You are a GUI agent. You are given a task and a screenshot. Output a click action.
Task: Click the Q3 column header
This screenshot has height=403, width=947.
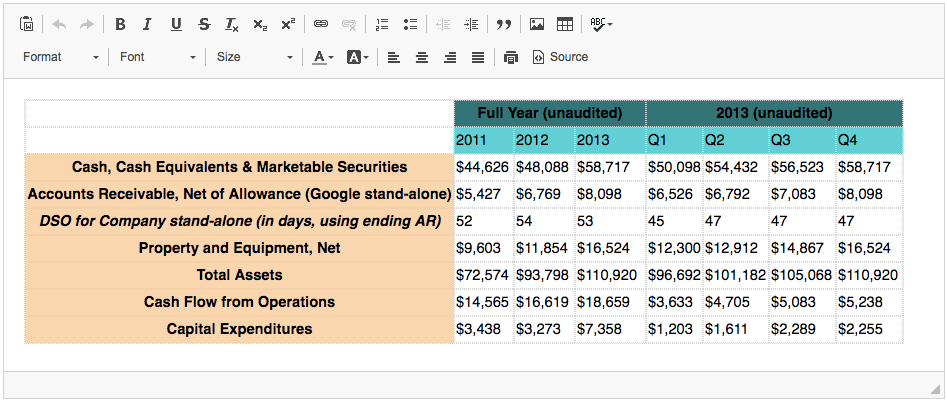click(802, 140)
